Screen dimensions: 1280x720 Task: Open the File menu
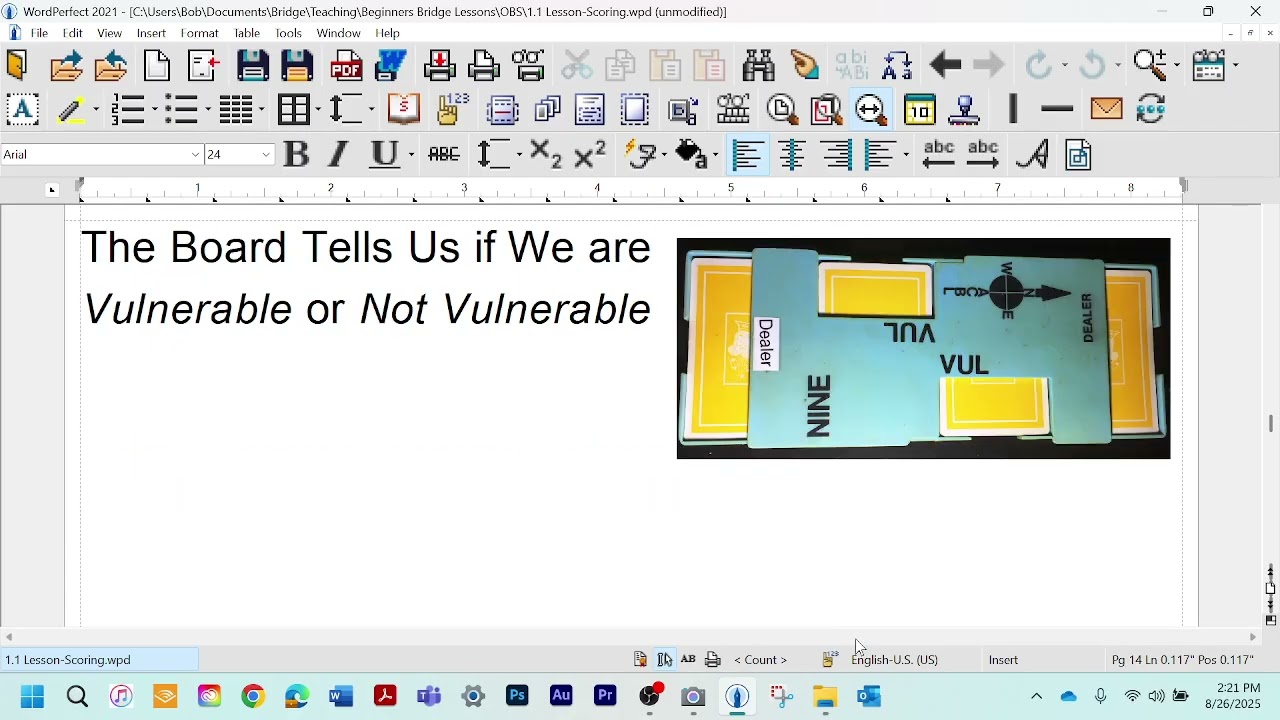tap(39, 33)
